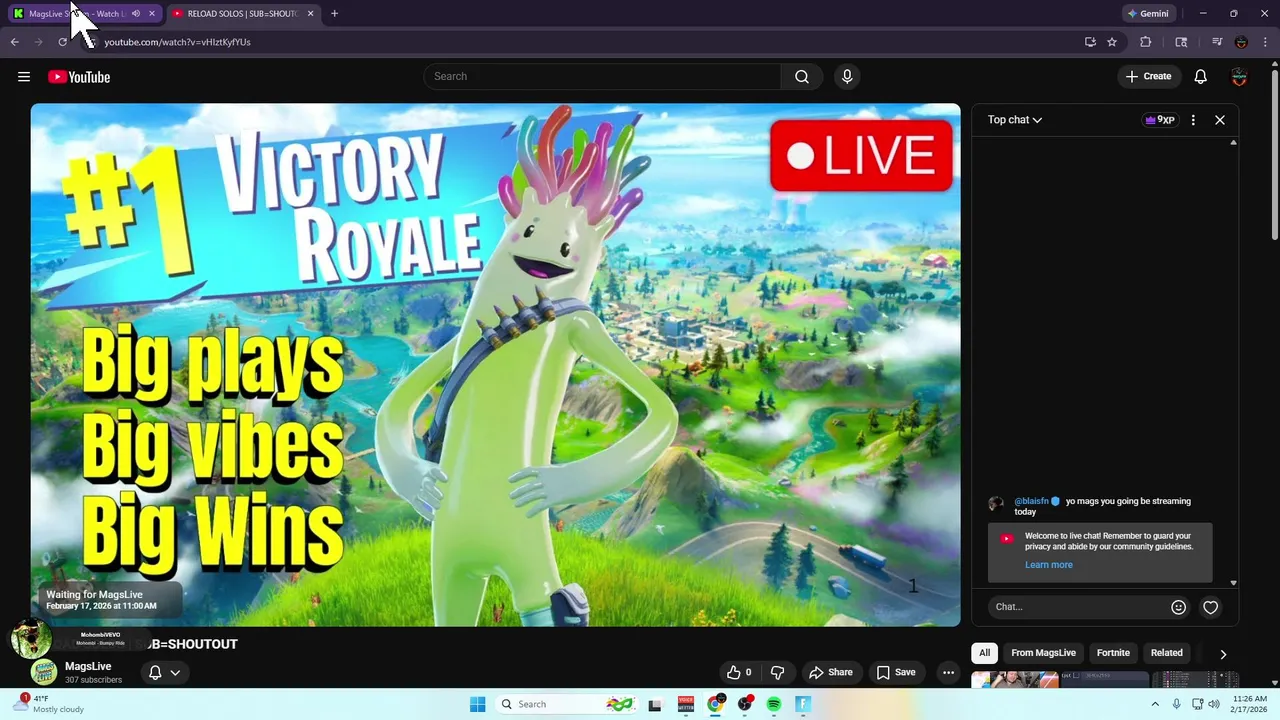Open live chat more options (three dots)
Viewport: 1280px width, 720px height.
(x=1193, y=120)
